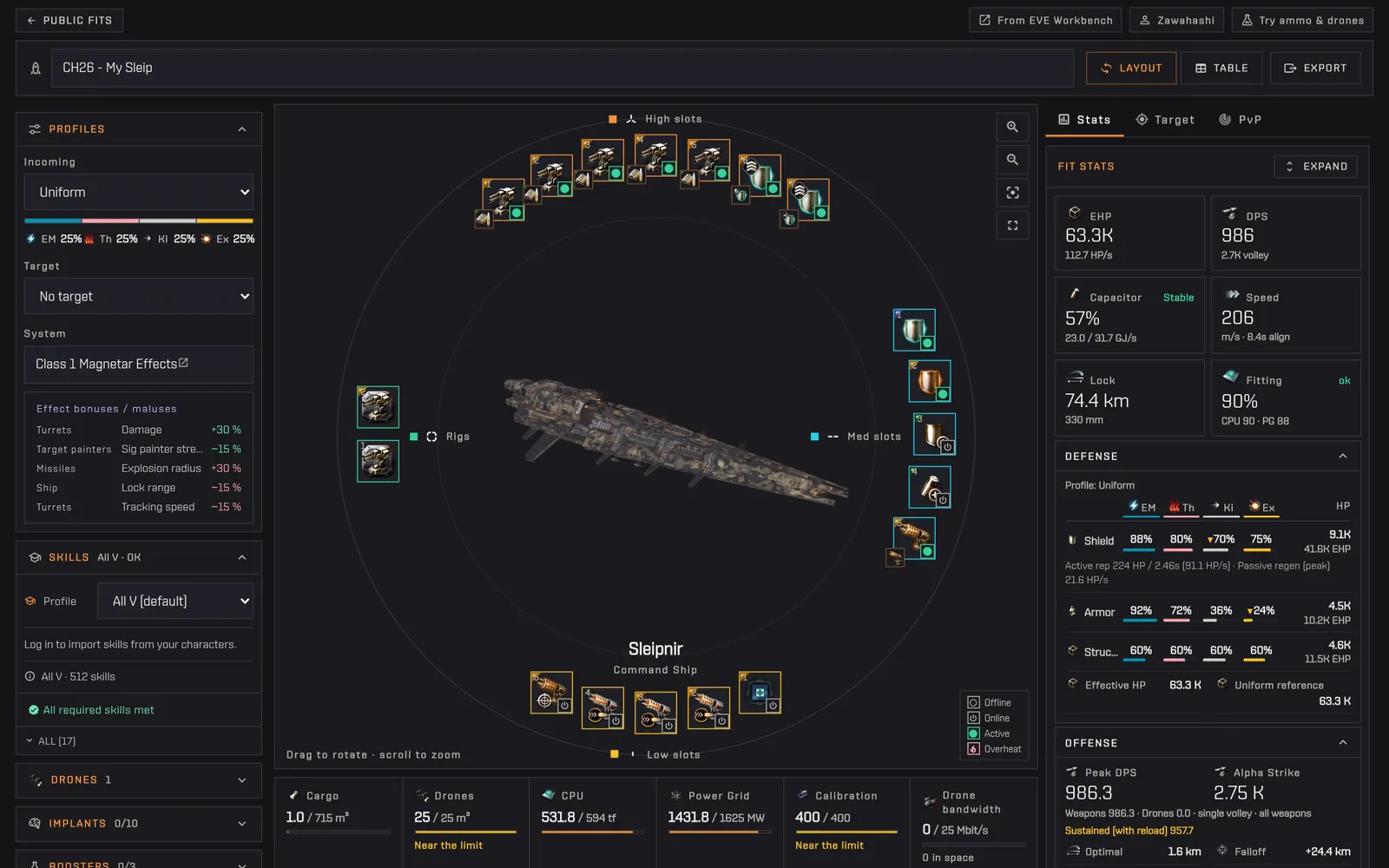Image resolution: width=1389 pixels, height=868 pixels.
Task: Enter fullscreen for the ship viewport
Action: tap(1012, 226)
